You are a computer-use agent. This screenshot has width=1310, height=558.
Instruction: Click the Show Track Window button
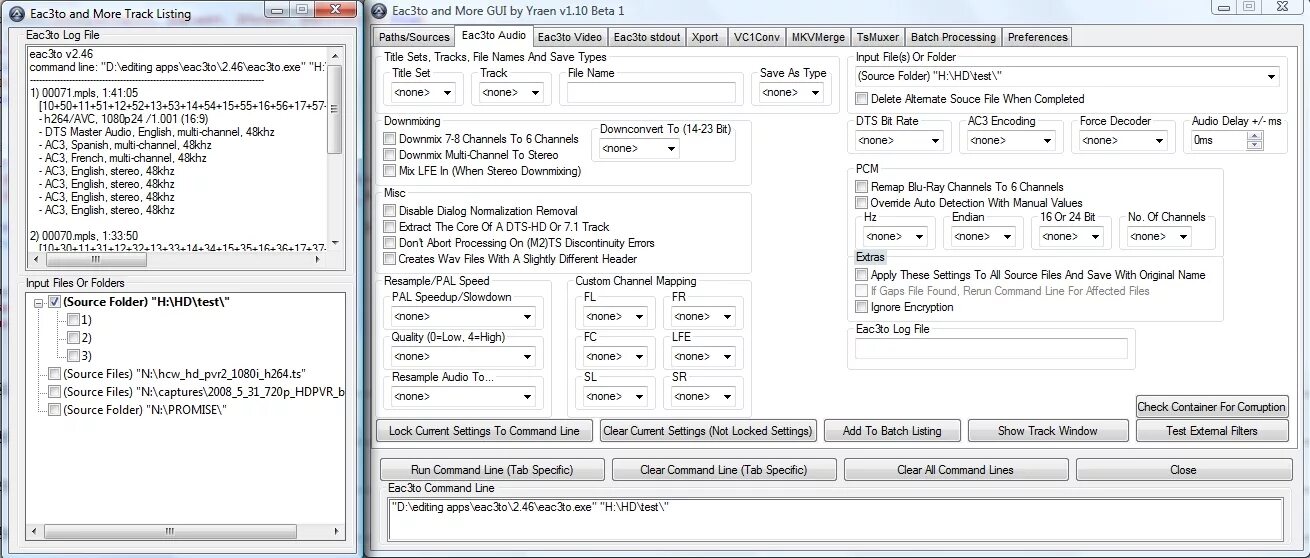point(1048,431)
